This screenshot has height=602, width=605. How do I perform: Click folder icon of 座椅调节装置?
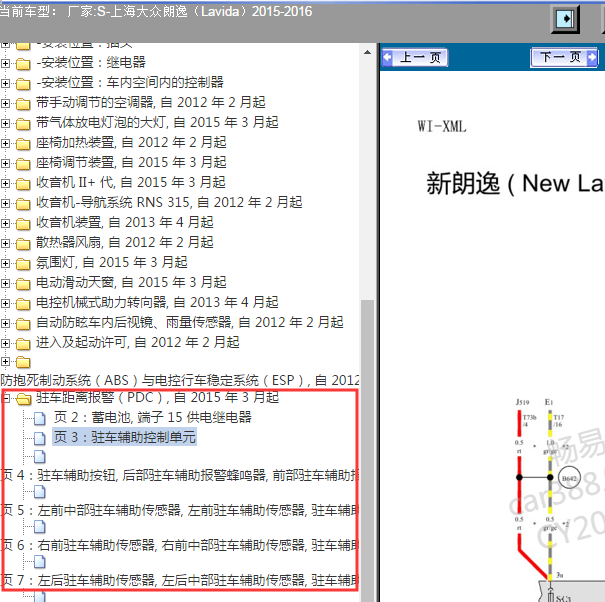point(23,164)
